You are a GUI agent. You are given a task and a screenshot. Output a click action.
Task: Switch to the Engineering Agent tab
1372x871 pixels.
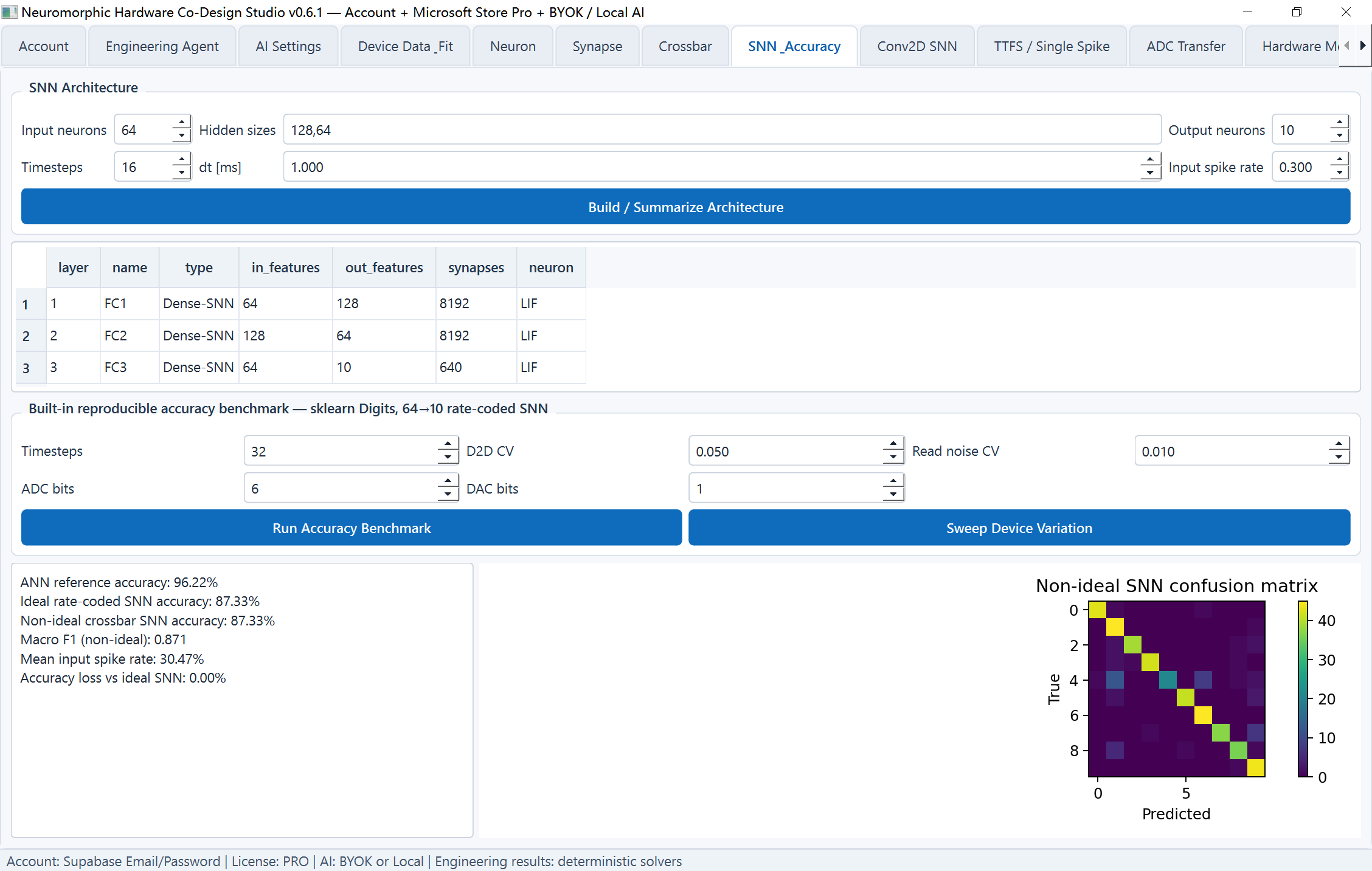(162, 46)
